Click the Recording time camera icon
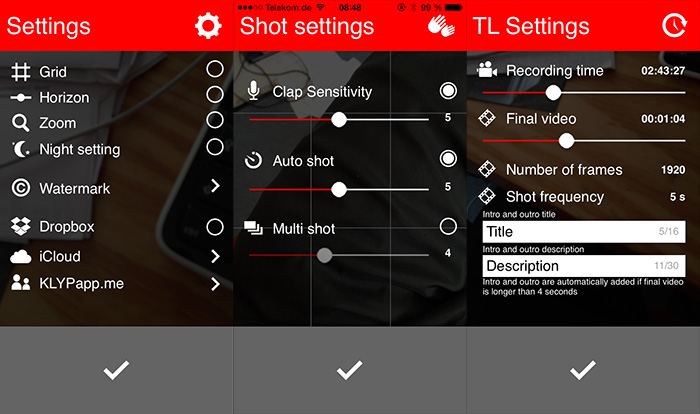 coord(487,70)
